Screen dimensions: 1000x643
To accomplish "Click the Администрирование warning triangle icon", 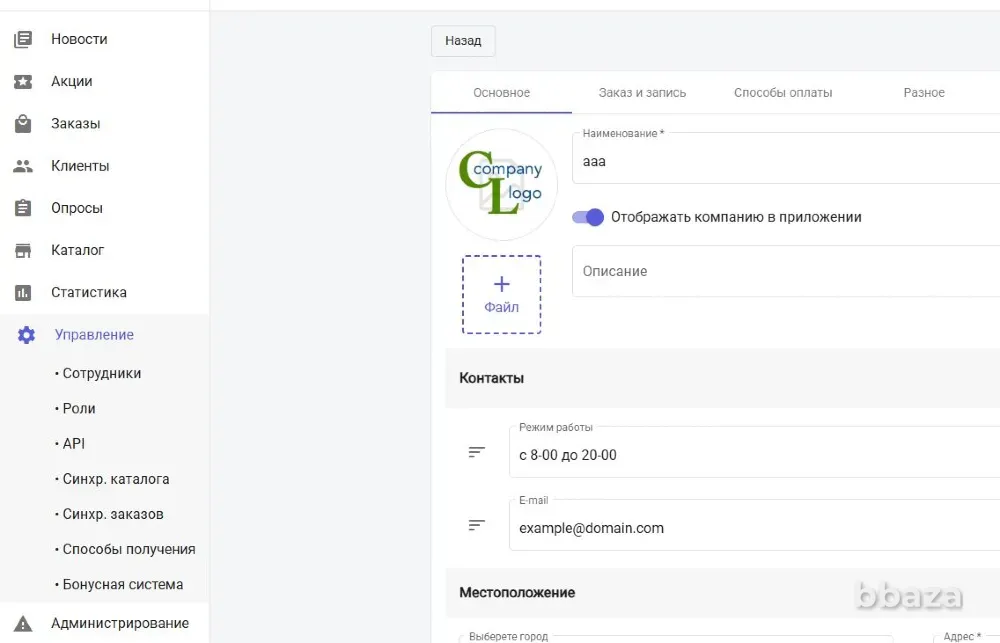I will point(23,623).
